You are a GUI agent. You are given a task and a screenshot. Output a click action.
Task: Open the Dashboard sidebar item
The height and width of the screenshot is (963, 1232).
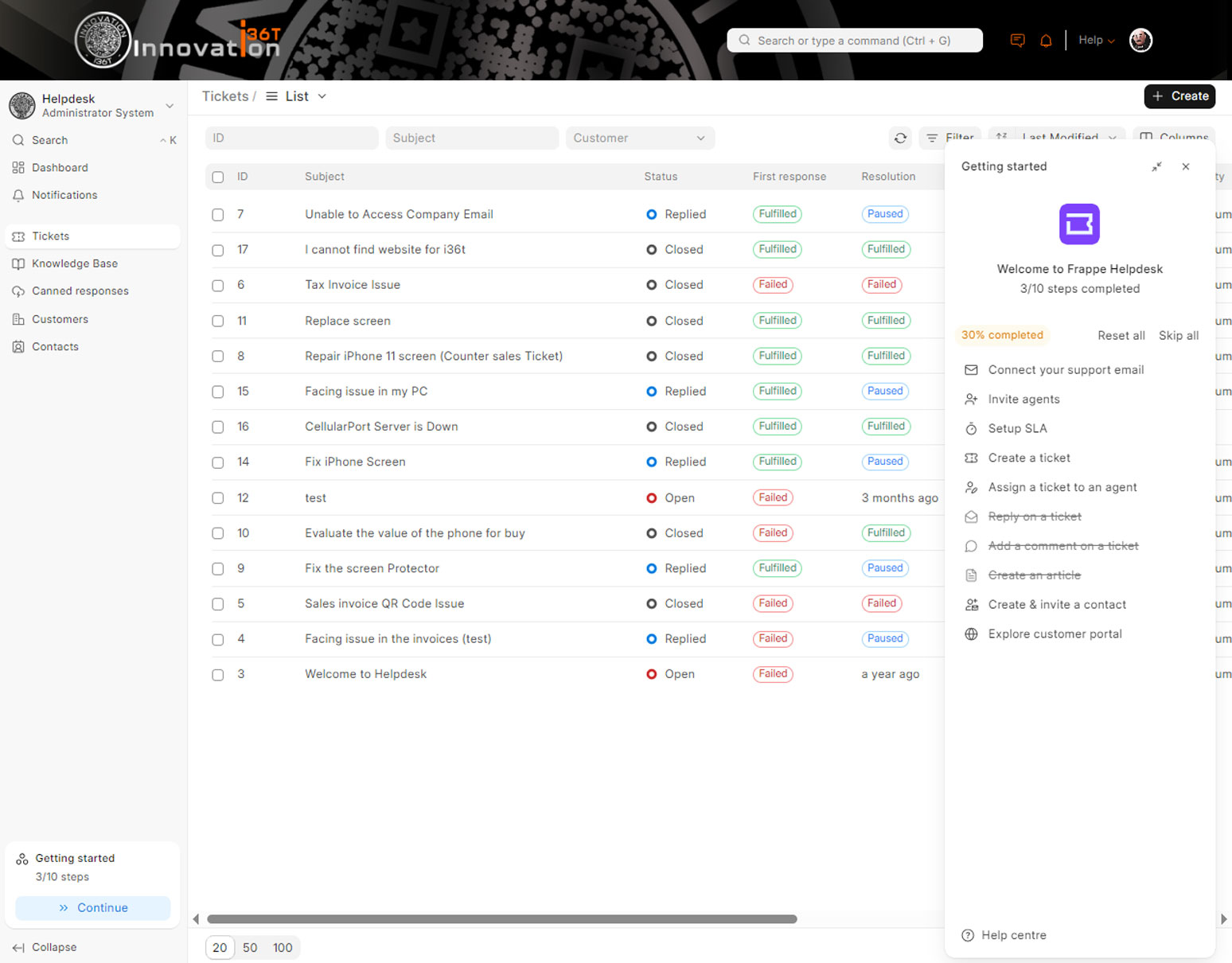tap(60, 168)
